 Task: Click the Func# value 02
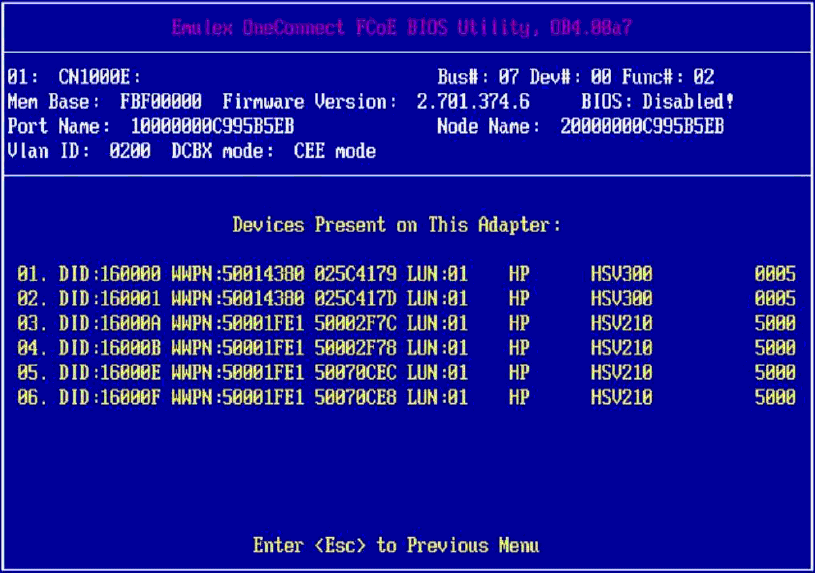point(703,77)
